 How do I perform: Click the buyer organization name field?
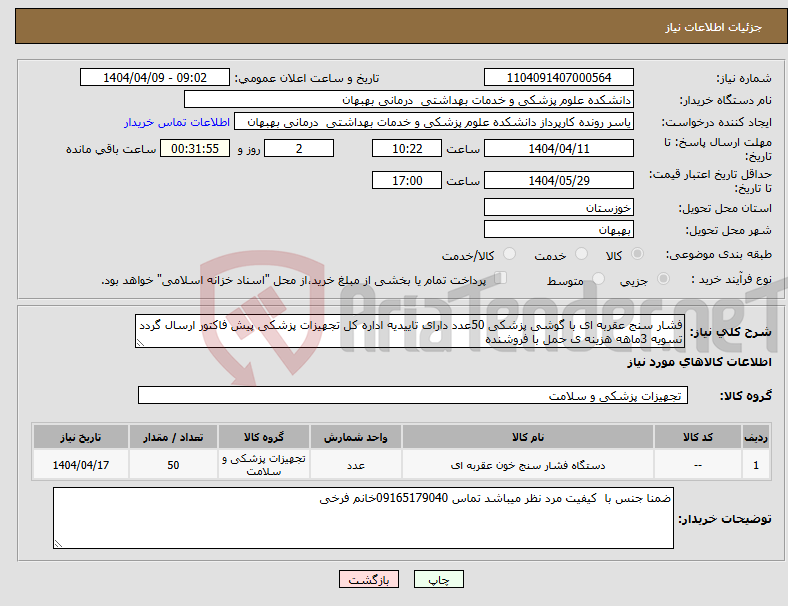[x=409, y=99]
